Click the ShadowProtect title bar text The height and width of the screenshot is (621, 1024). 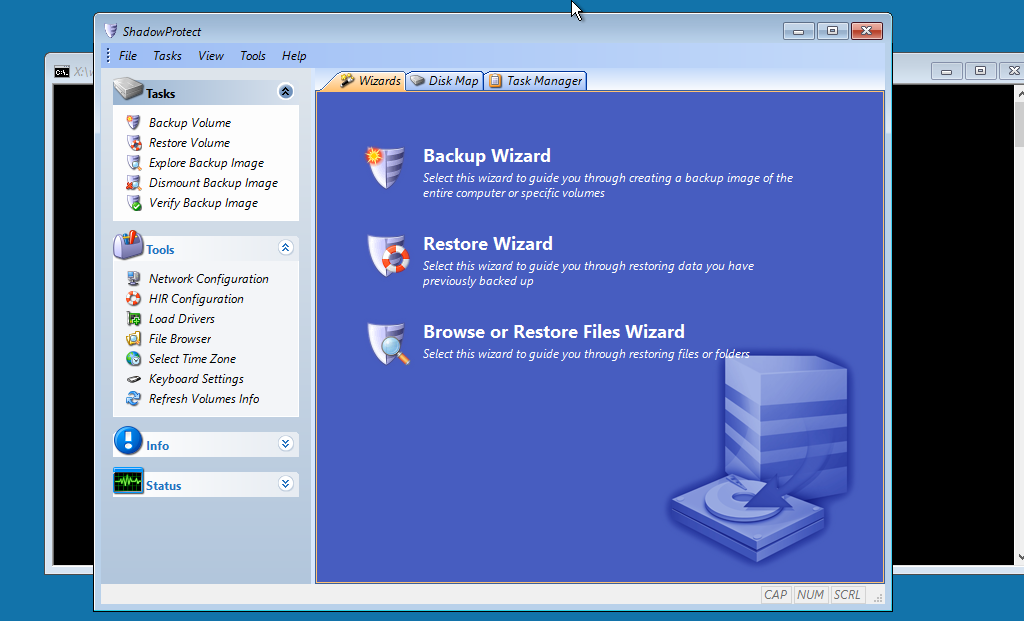coord(161,31)
